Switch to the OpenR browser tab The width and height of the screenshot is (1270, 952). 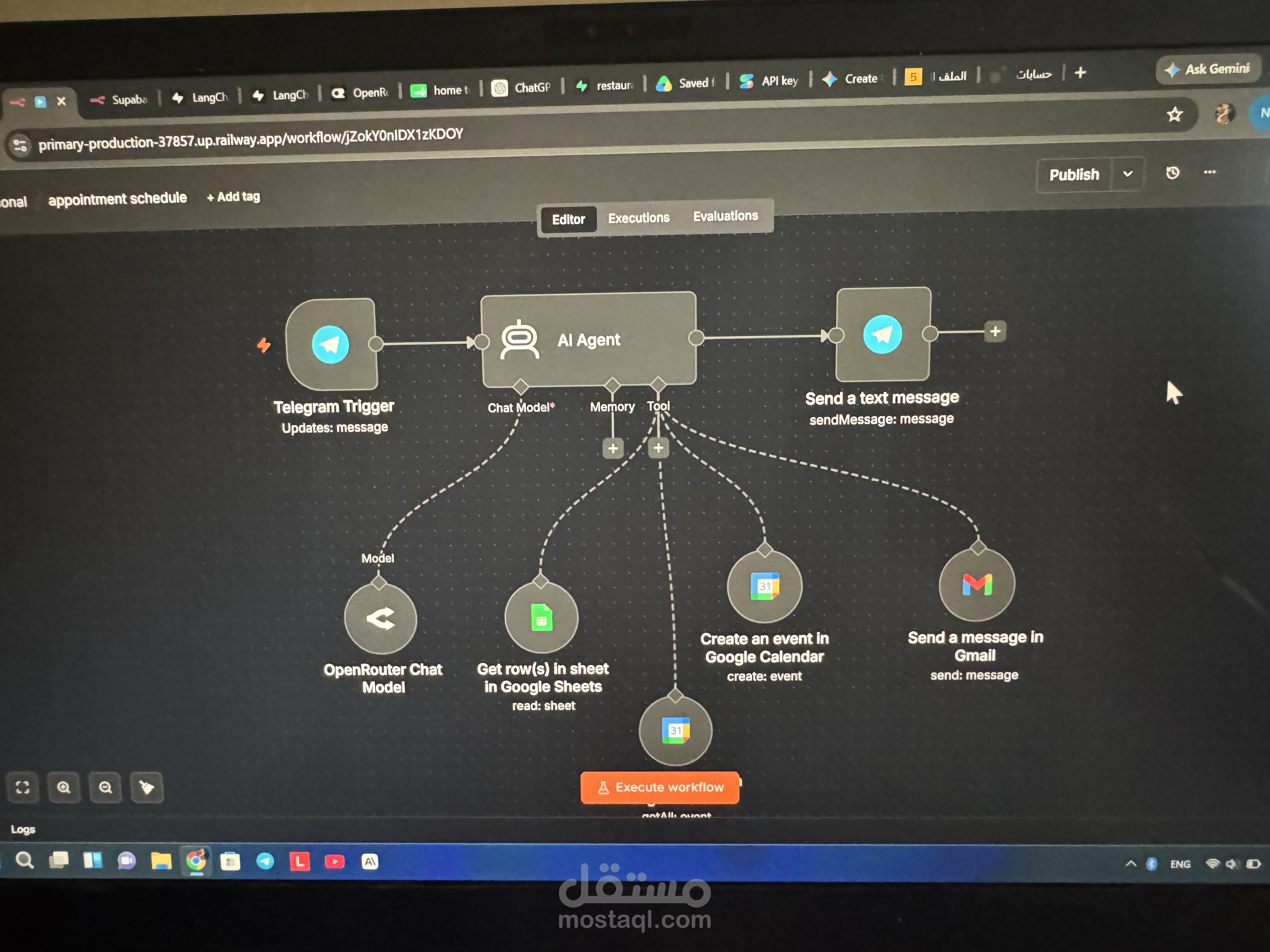361,93
